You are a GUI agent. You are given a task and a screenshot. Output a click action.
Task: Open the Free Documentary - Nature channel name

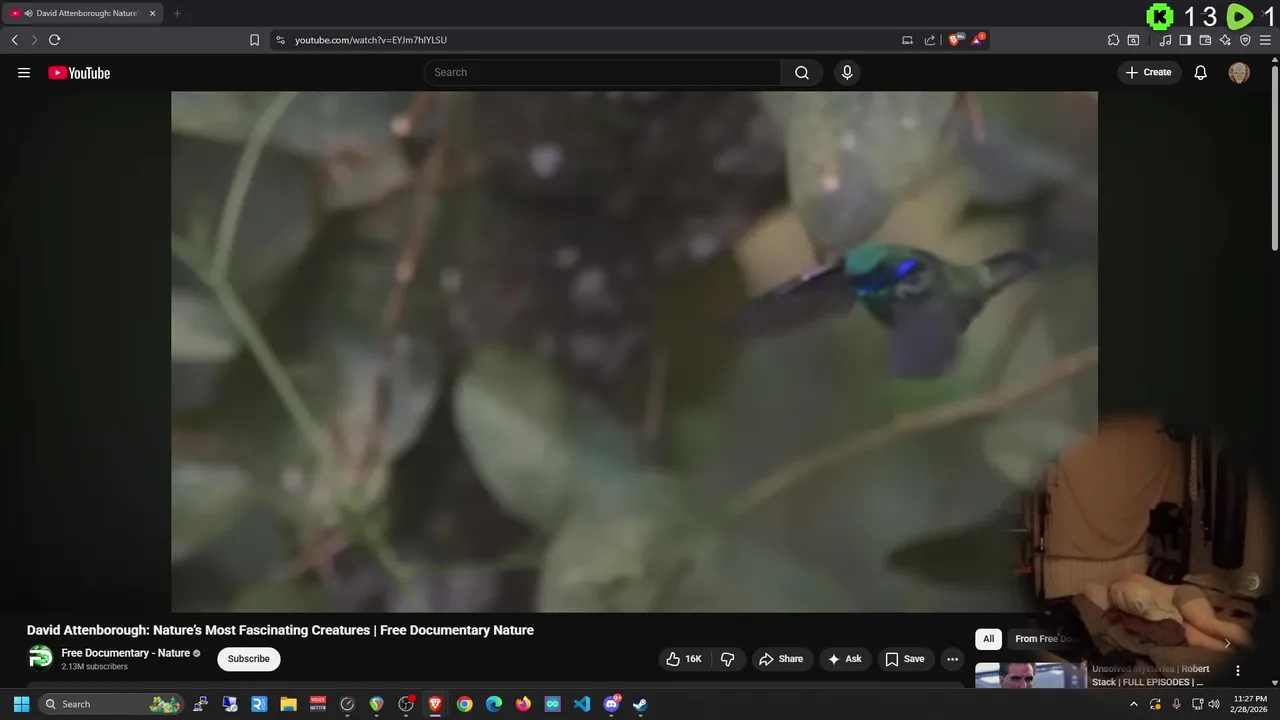click(x=126, y=653)
